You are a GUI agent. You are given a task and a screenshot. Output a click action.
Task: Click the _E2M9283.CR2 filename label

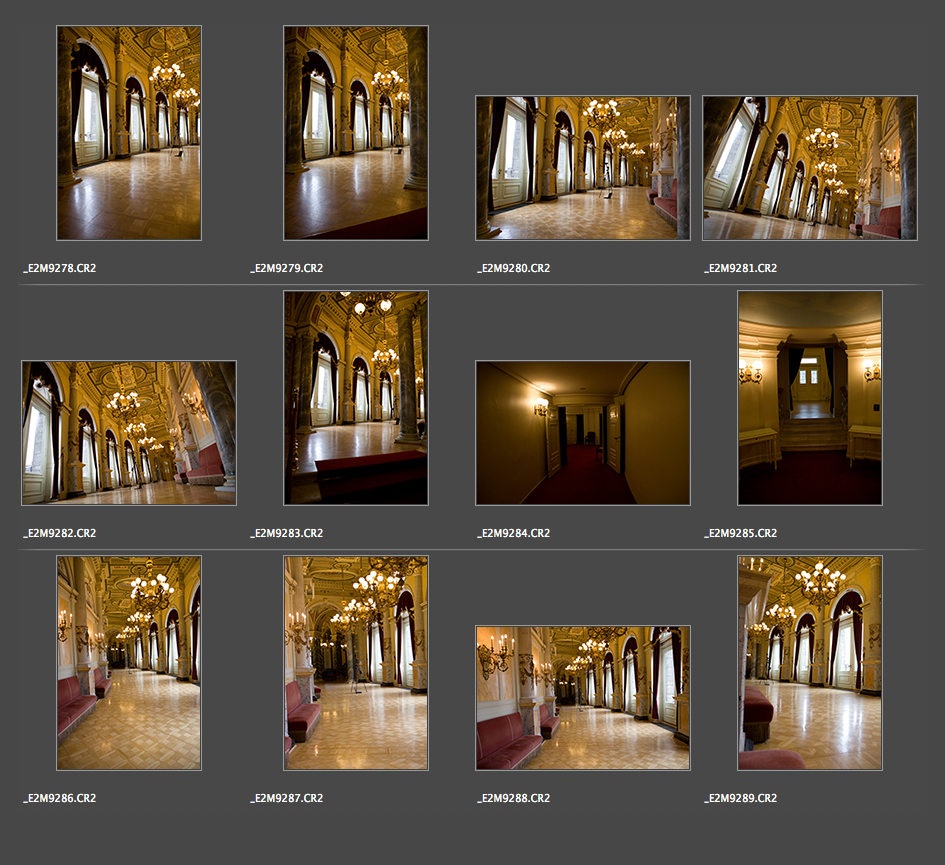pyautogui.click(x=287, y=533)
